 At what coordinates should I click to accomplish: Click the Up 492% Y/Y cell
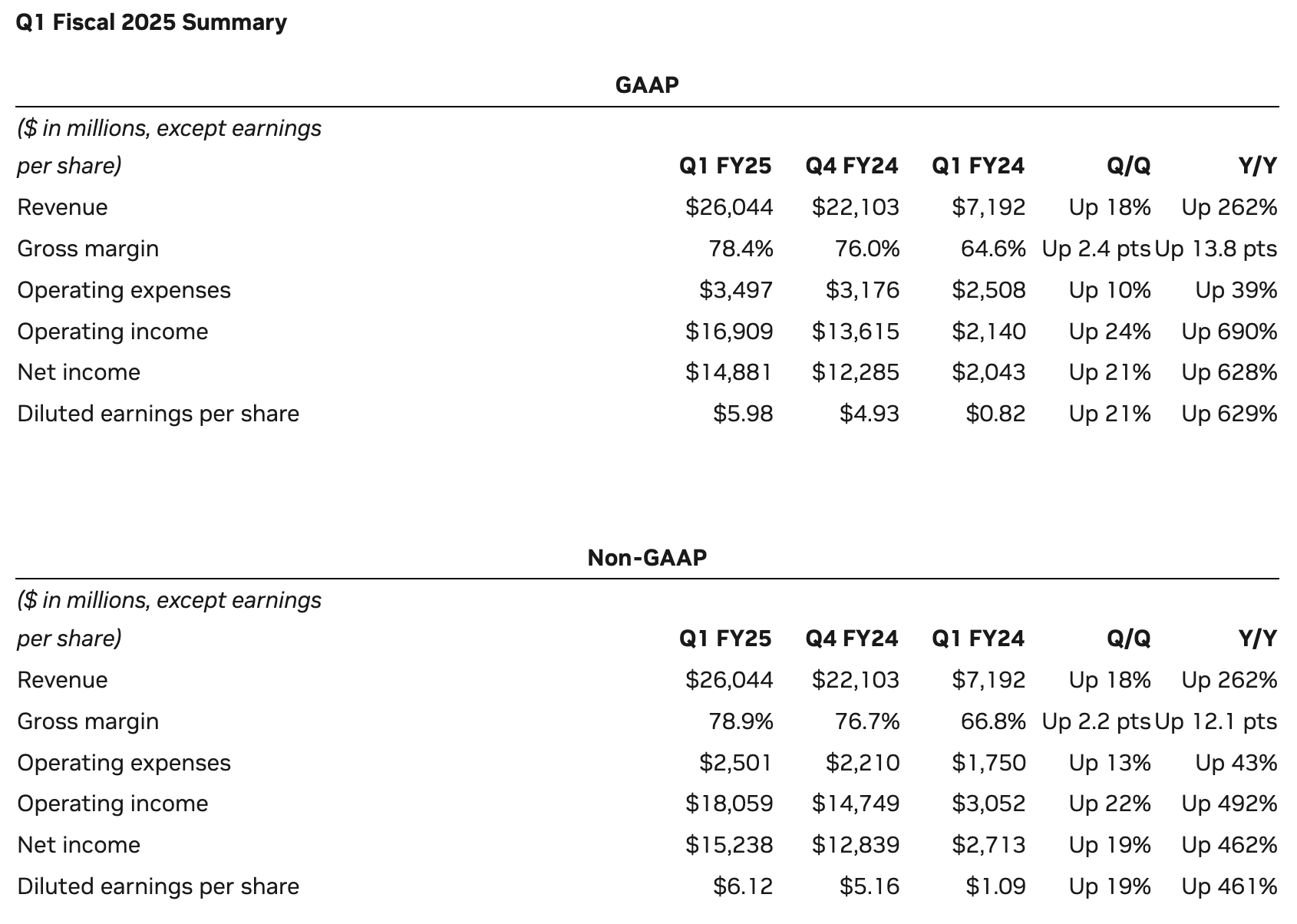(x=1229, y=804)
